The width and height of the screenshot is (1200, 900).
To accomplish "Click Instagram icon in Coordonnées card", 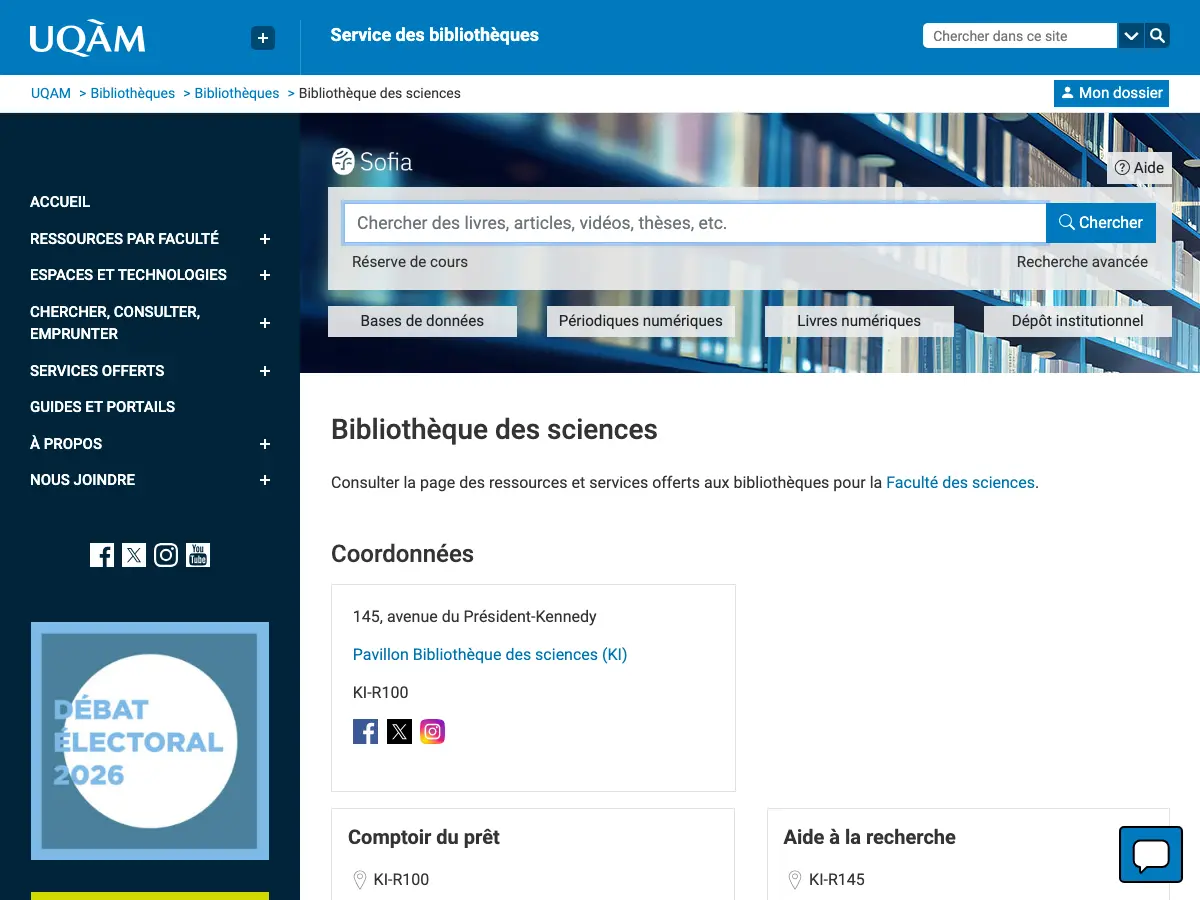I will point(432,732).
